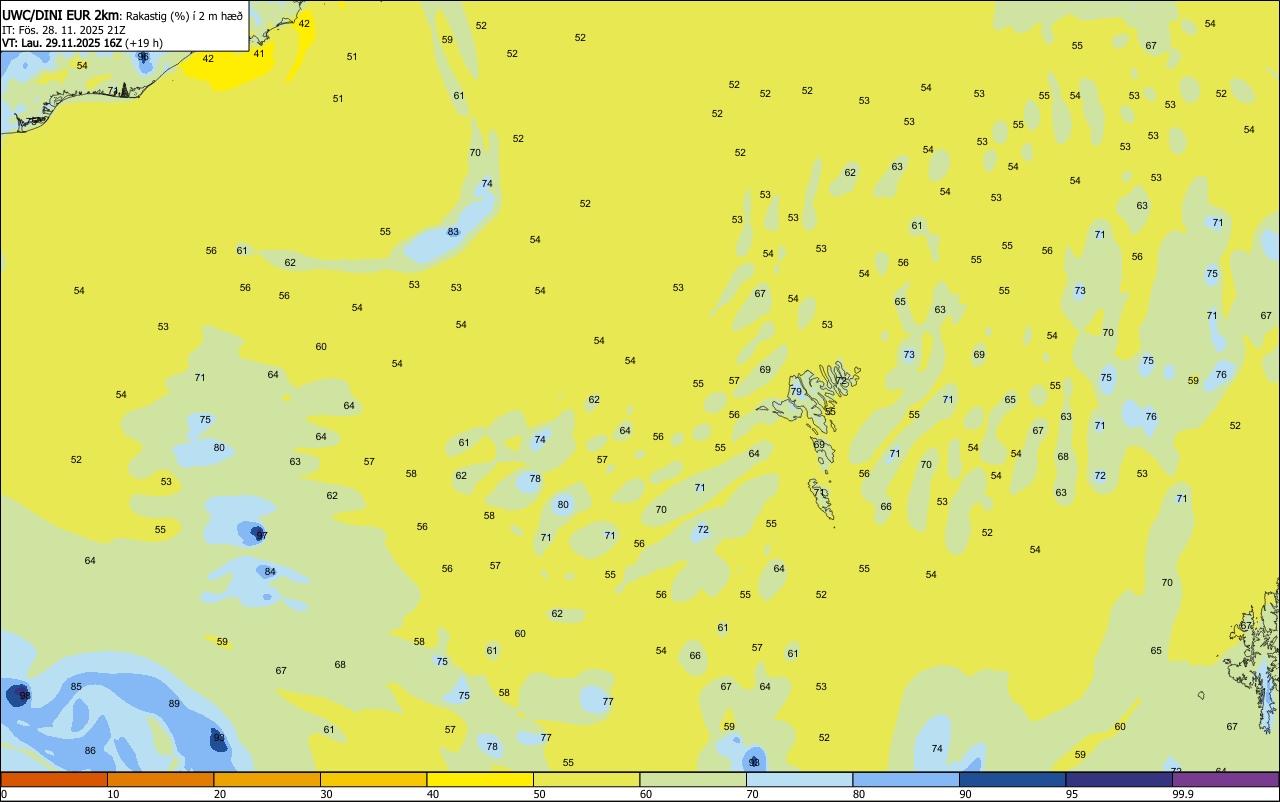Click the legend tick label "99.9"
The image size is (1280, 802).
click(x=1183, y=794)
